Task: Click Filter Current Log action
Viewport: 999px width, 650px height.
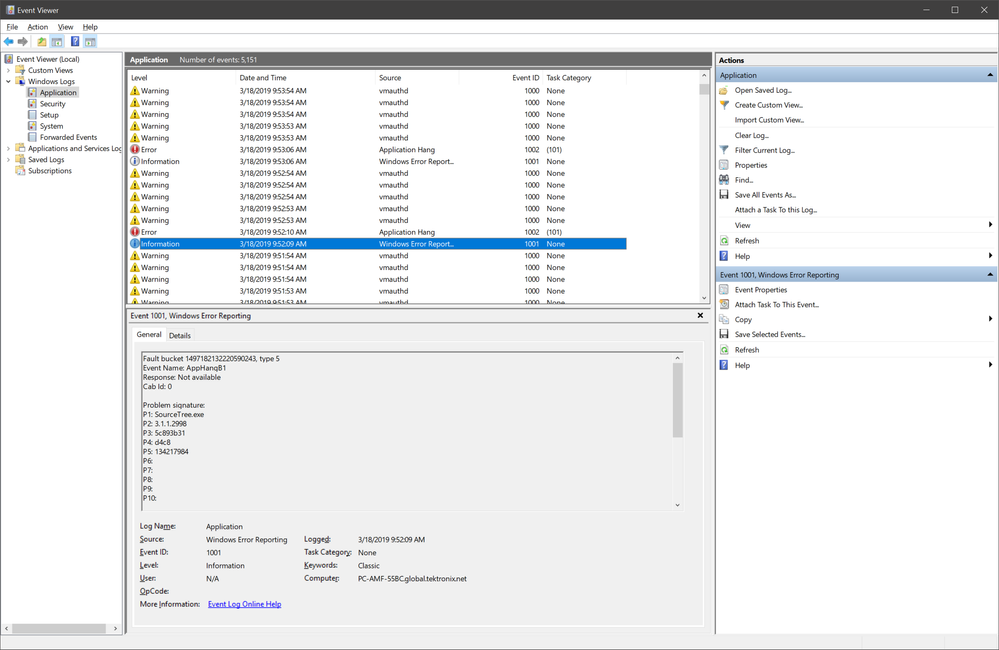Action: [765, 150]
